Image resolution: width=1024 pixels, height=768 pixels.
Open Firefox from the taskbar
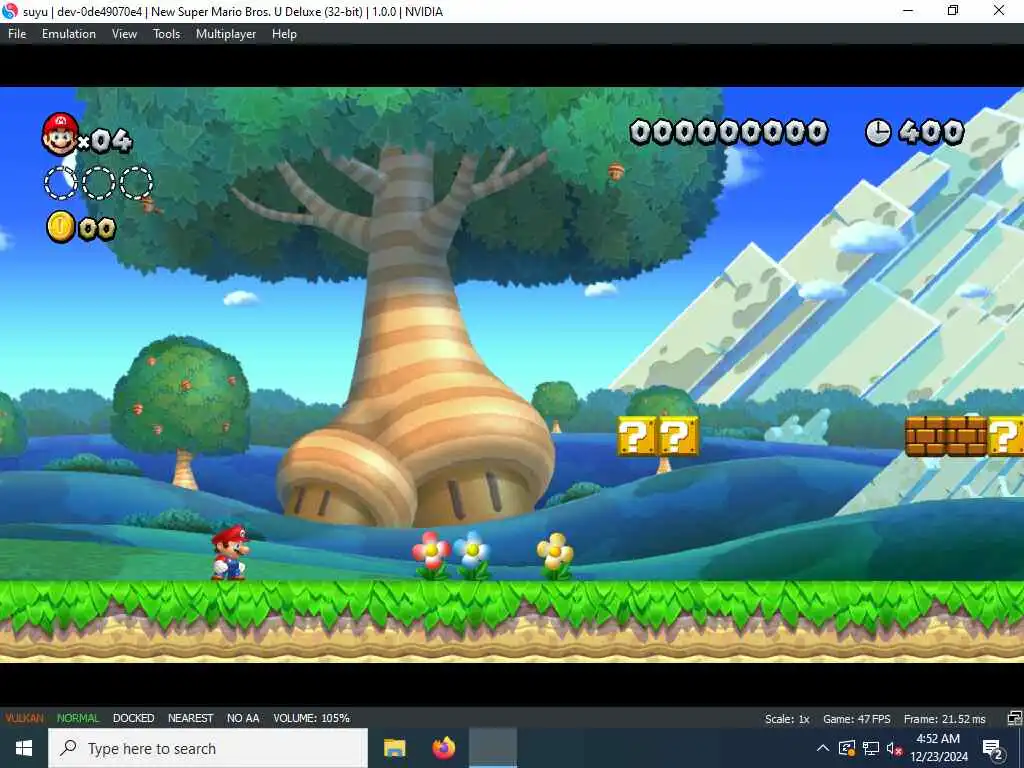click(x=444, y=748)
